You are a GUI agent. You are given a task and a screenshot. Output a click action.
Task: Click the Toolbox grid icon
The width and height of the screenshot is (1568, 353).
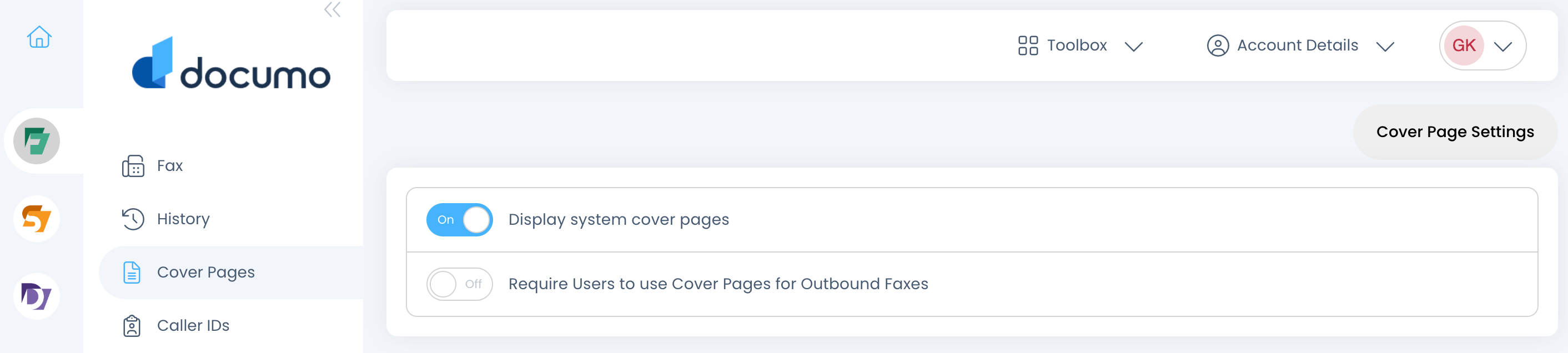pos(1028,46)
